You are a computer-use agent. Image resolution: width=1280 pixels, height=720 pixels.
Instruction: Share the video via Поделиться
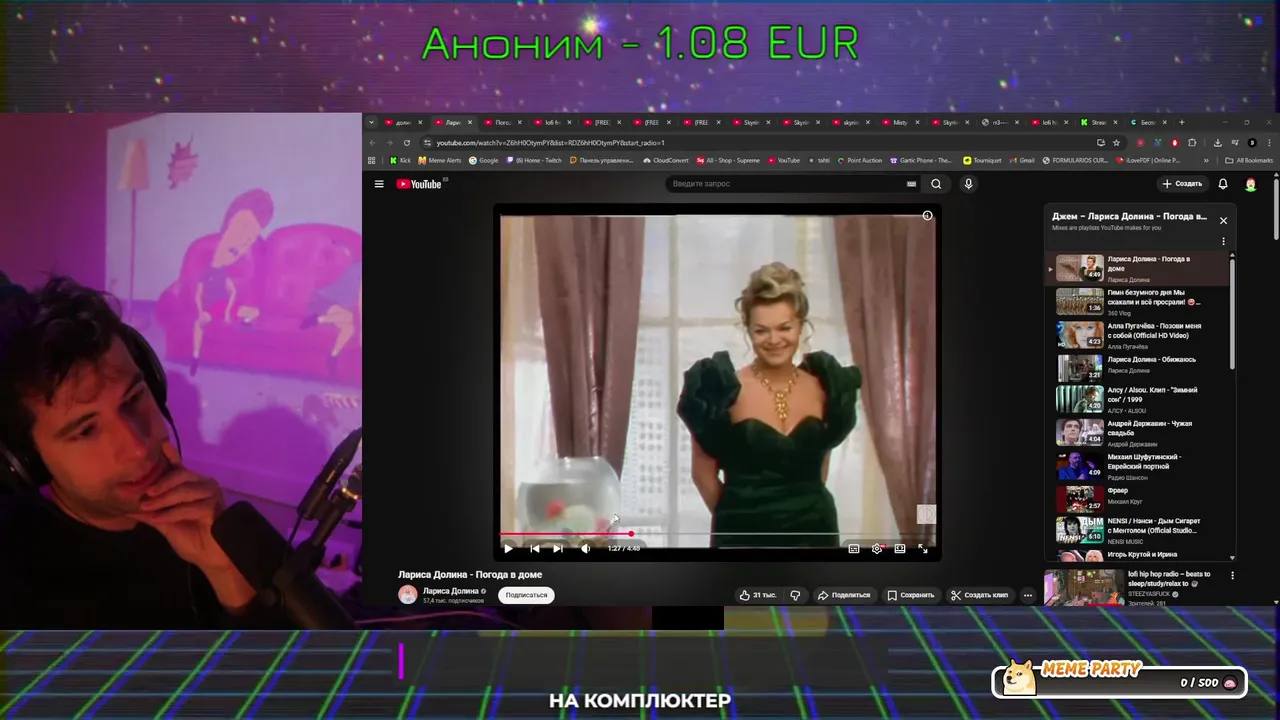(x=844, y=595)
